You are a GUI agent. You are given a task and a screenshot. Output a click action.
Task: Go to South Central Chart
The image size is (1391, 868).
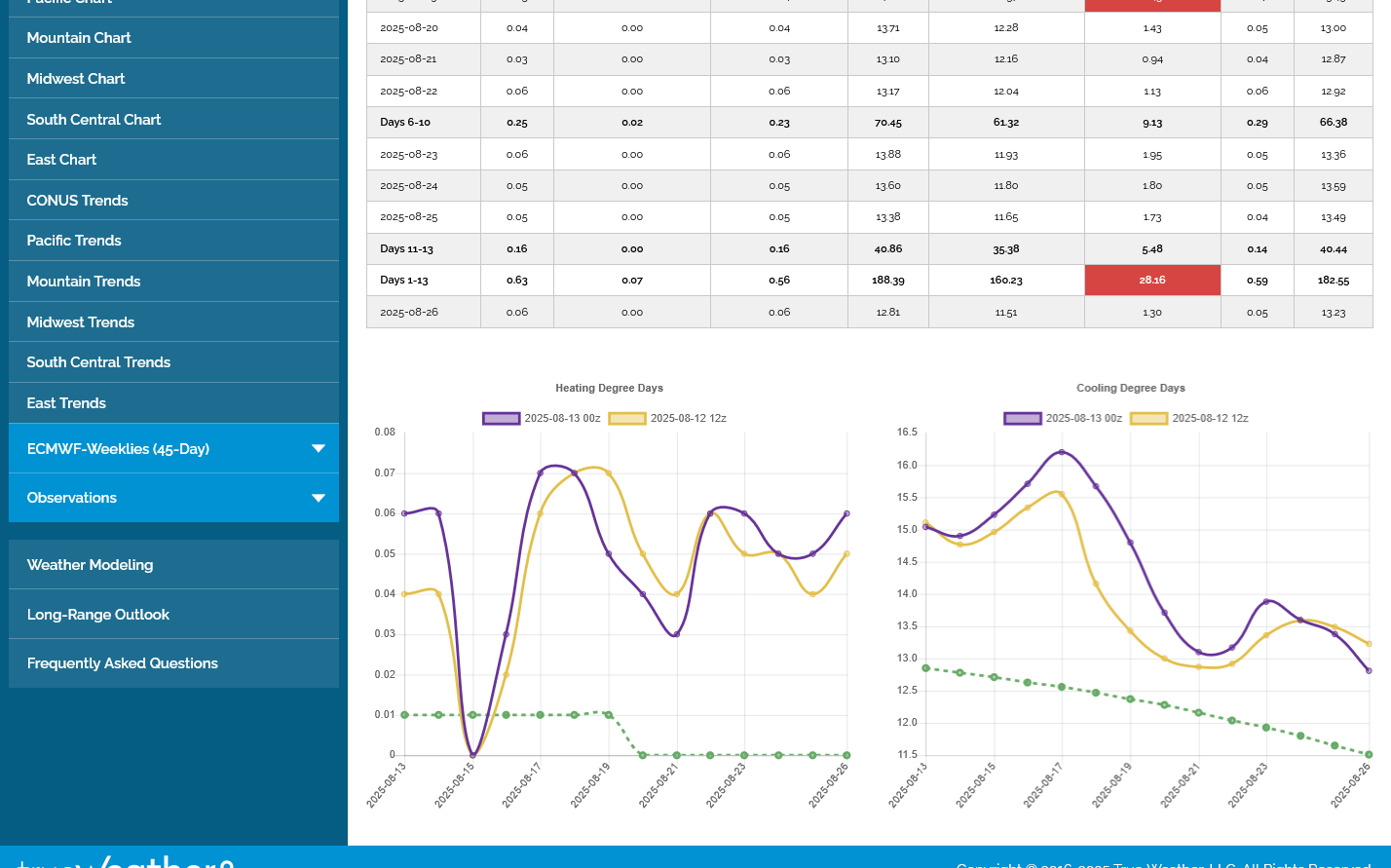94,120
